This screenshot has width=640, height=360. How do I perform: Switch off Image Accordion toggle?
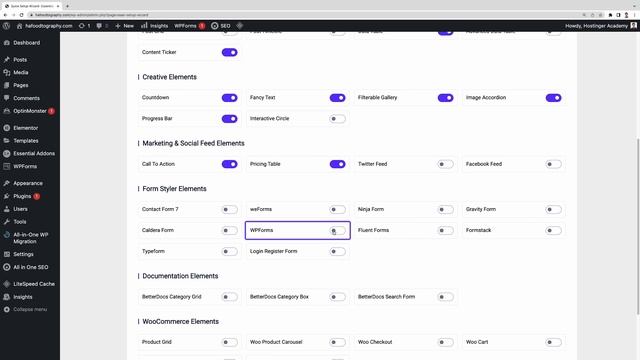(x=553, y=98)
